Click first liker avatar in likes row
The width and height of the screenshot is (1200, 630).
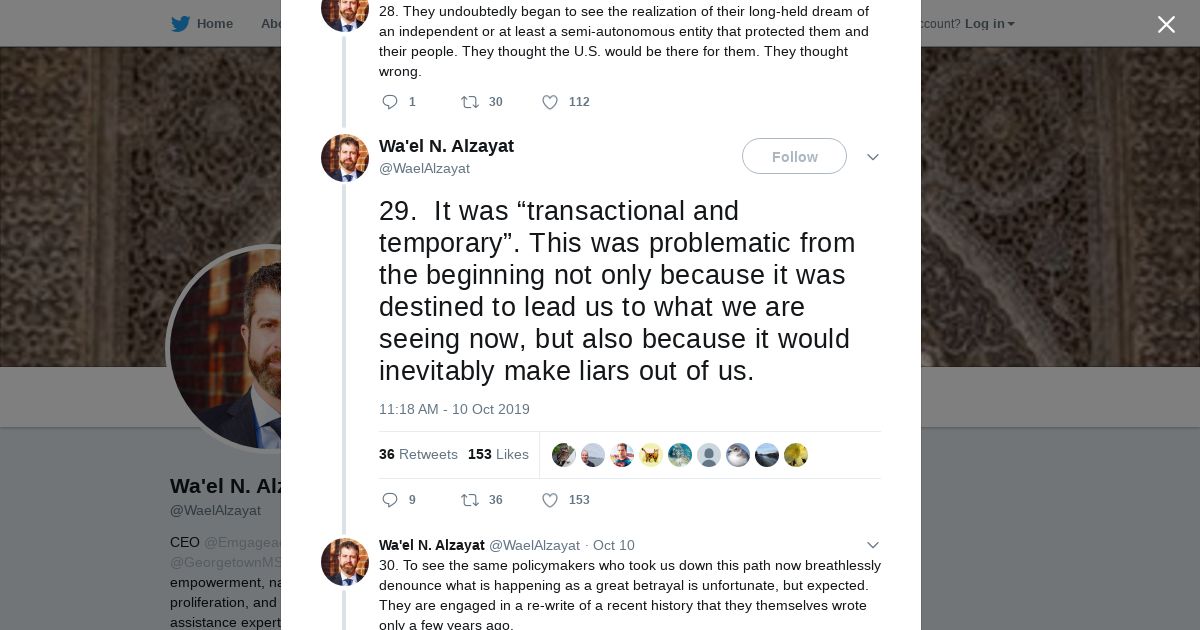click(564, 455)
